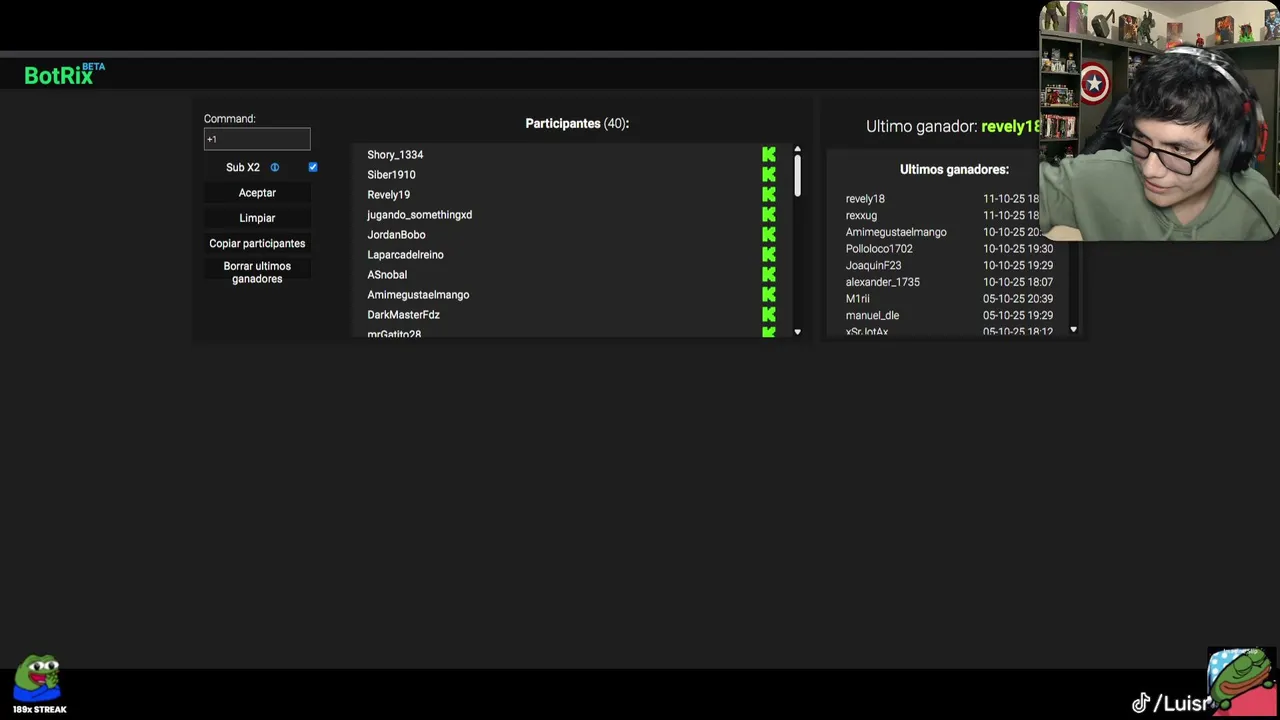Click Copiar participantes button

(257, 243)
